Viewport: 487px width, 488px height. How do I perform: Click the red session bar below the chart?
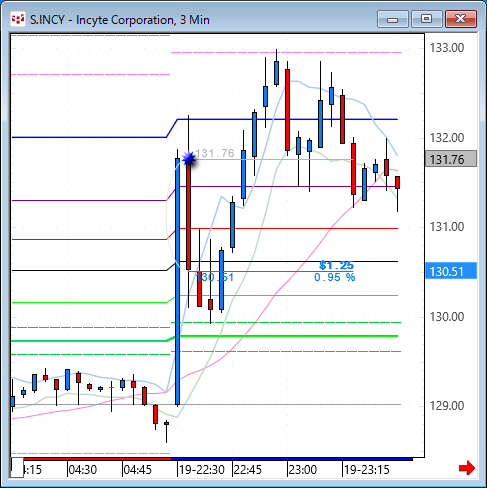(x=97, y=459)
